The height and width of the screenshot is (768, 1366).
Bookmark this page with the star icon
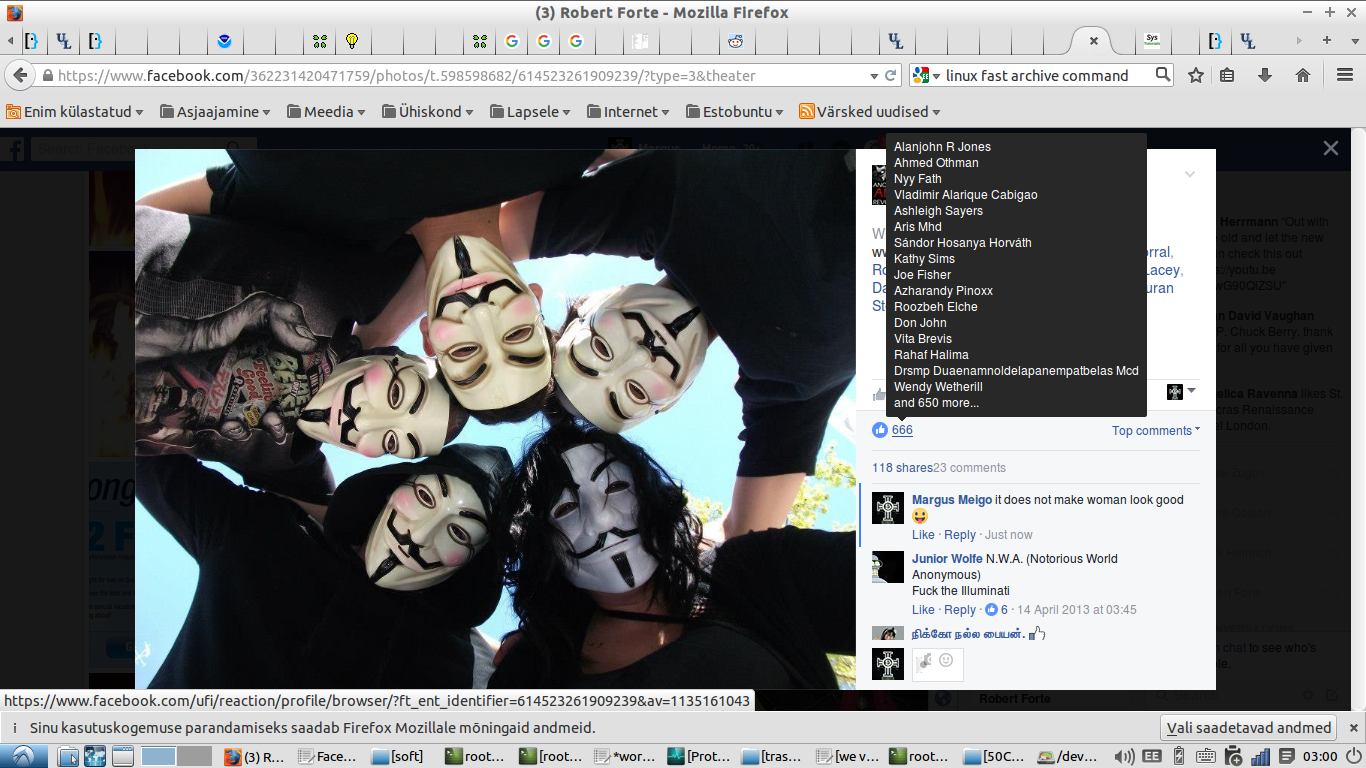(x=1195, y=75)
